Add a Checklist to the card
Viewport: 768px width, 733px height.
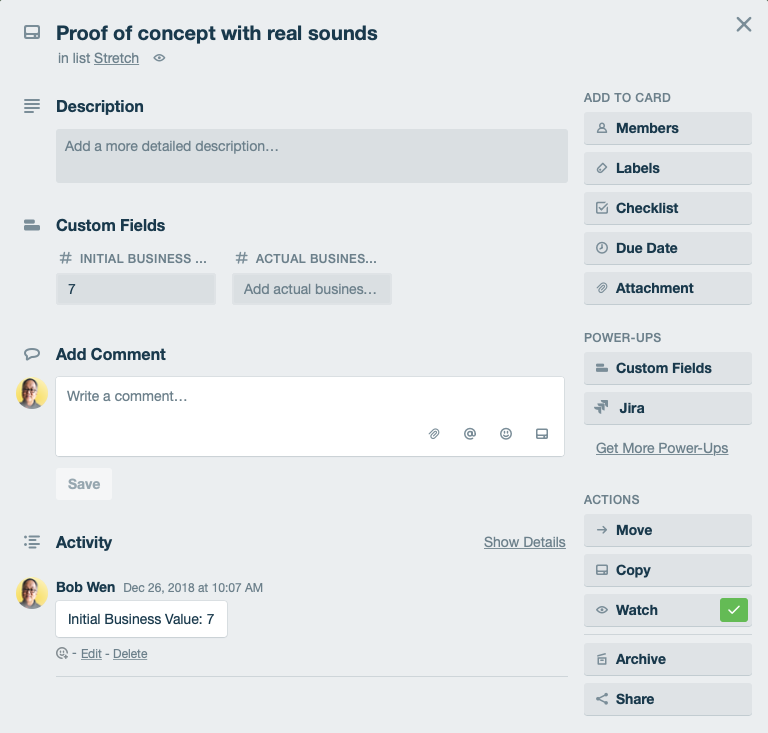tap(667, 208)
